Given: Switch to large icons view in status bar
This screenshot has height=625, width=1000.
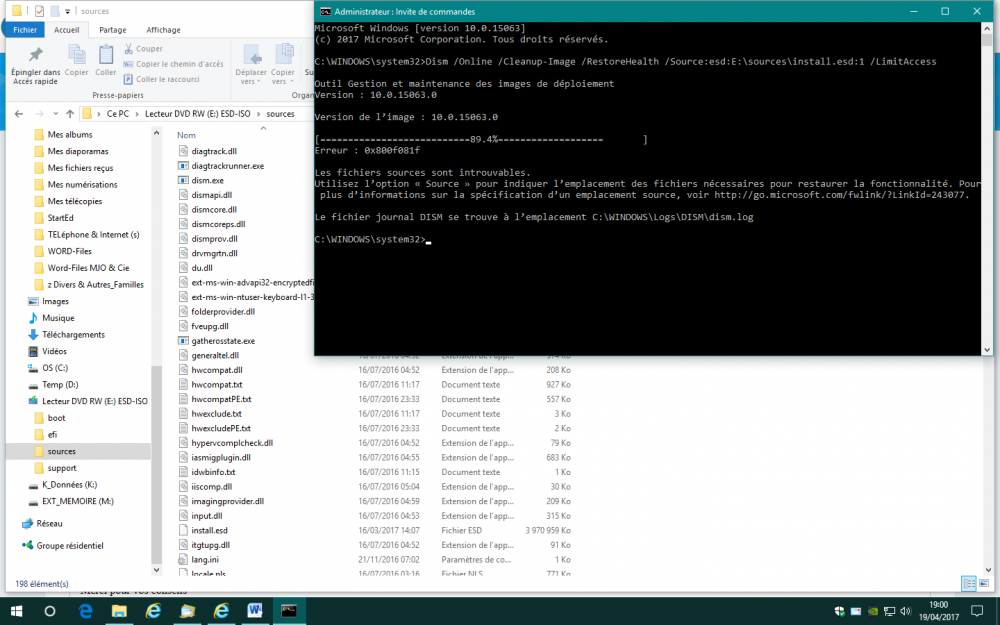Looking at the screenshot, I should [x=985, y=583].
